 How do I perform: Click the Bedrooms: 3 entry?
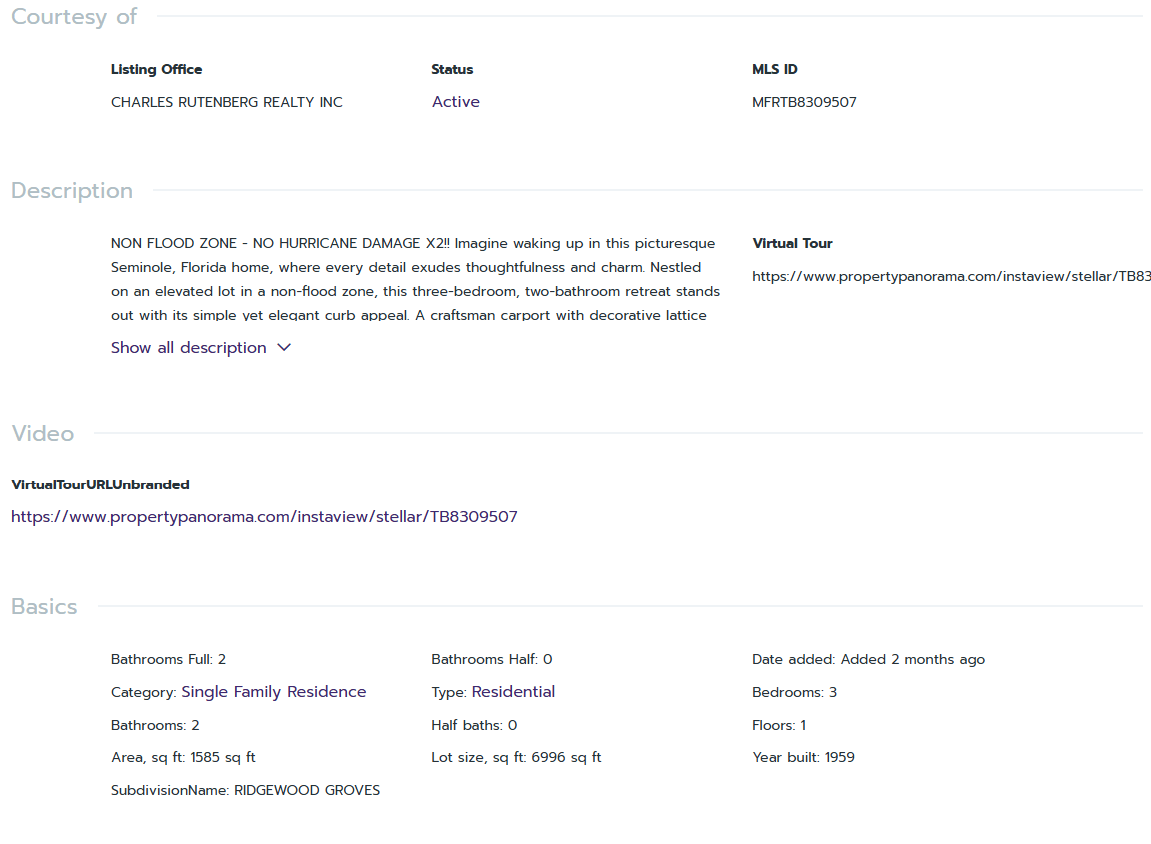794,692
